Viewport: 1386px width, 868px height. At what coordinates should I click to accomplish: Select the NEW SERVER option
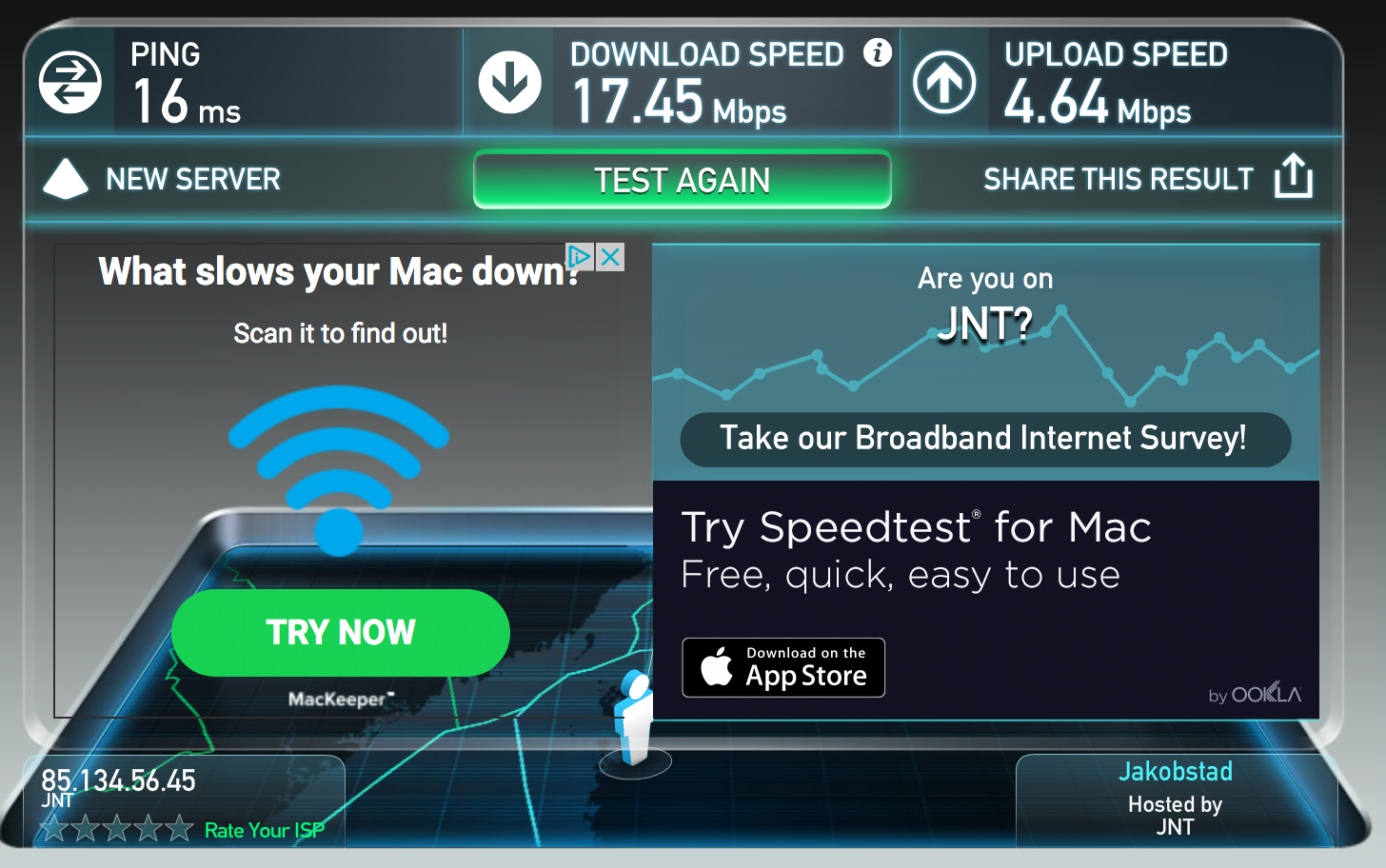point(193,179)
